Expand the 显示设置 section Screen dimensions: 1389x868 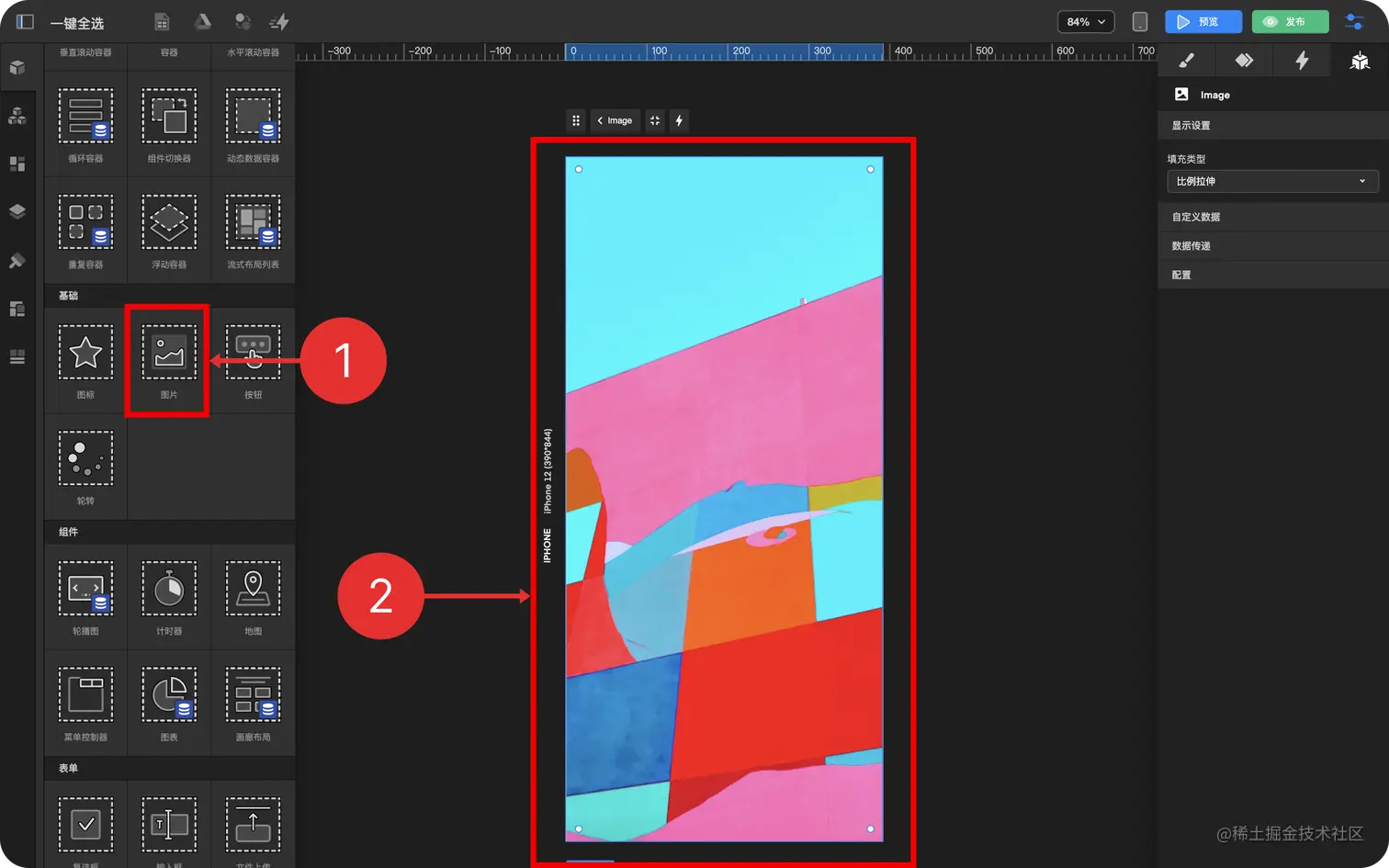pyautogui.click(x=1273, y=125)
